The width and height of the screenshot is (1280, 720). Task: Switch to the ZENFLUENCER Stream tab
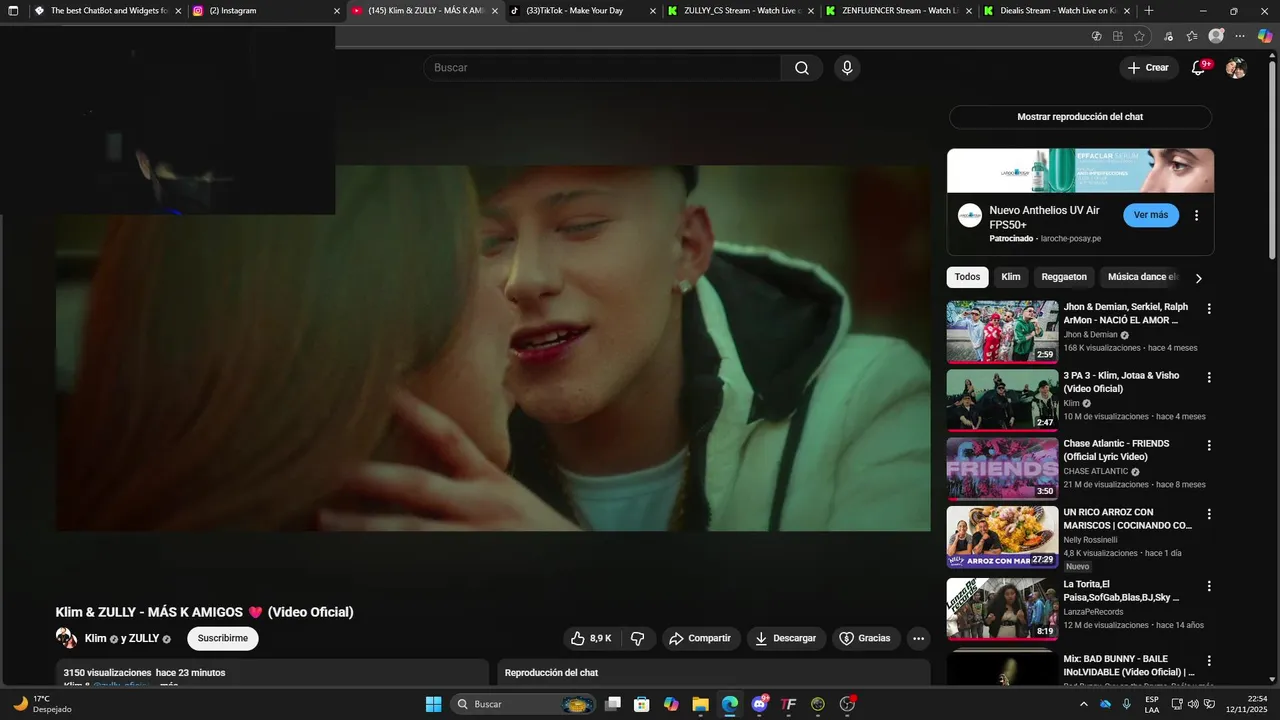tap(898, 11)
